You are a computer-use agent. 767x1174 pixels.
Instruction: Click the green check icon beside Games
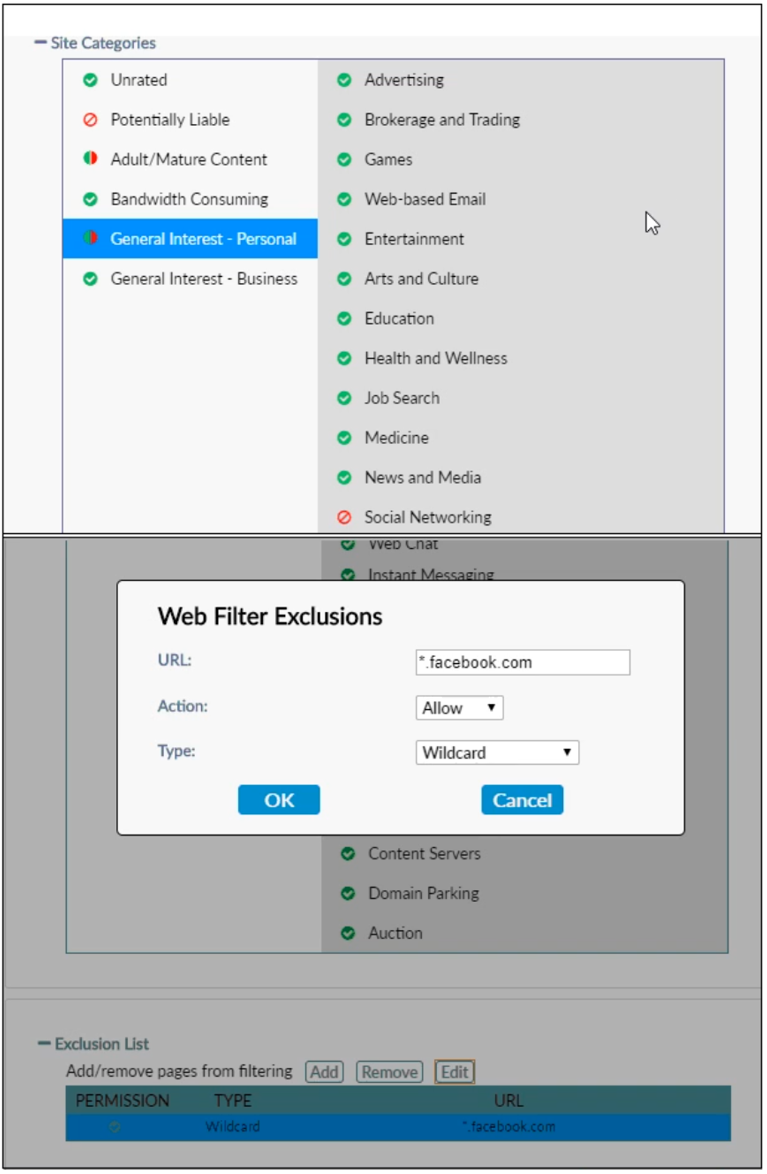pyautogui.click(x=344, y=160)
